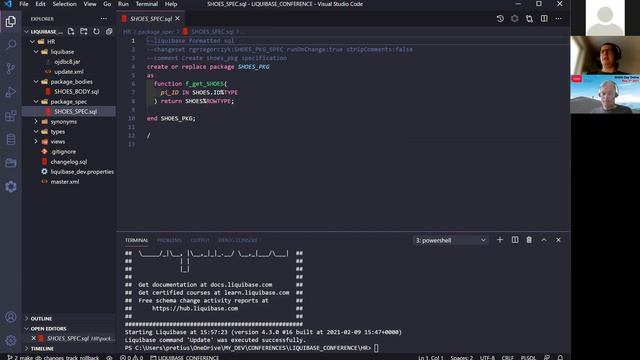Open the Terminal menu
Screen dimensions: 640x360
(x=147, y=4)
